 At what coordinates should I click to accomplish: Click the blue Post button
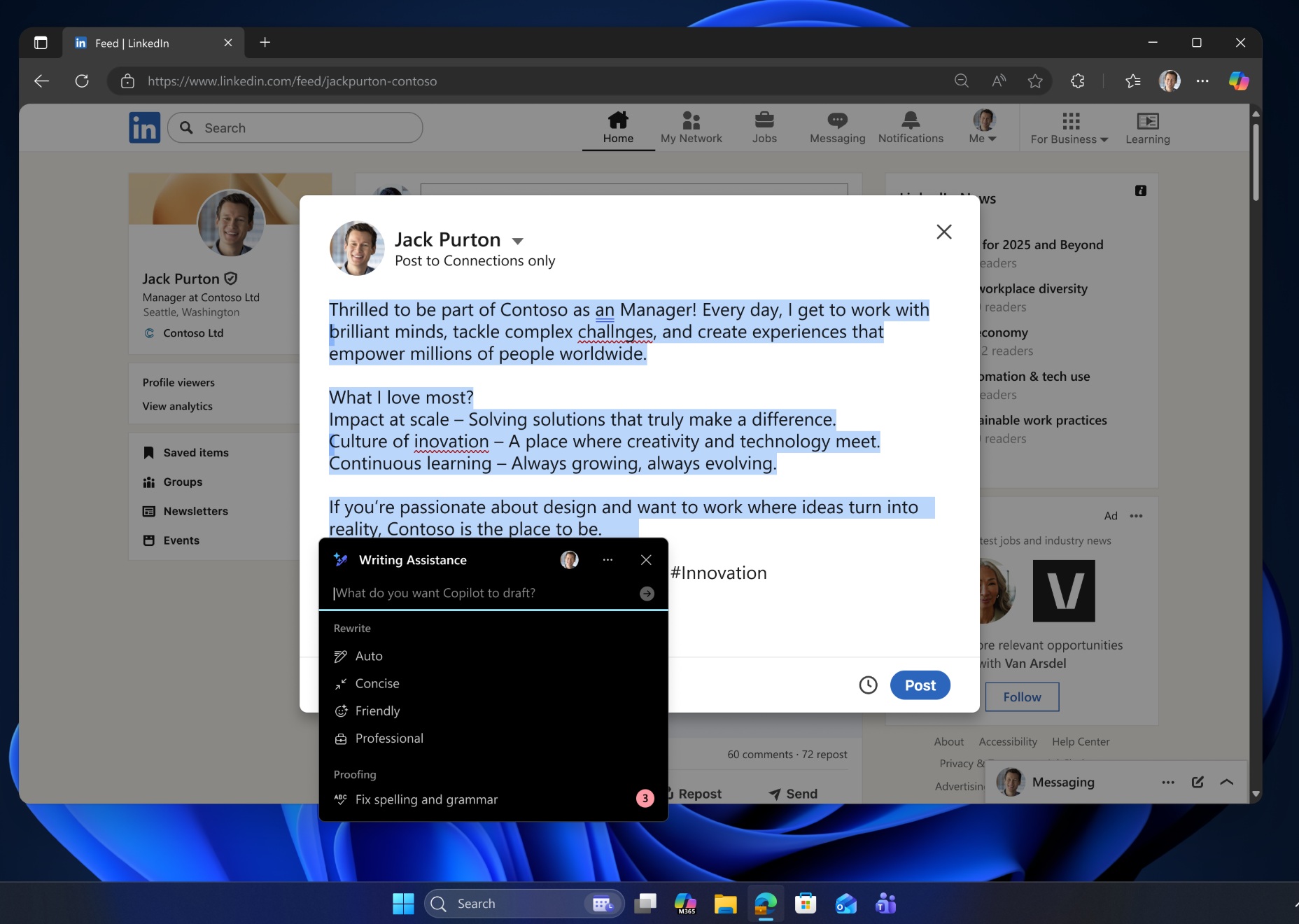coord(920,685)
